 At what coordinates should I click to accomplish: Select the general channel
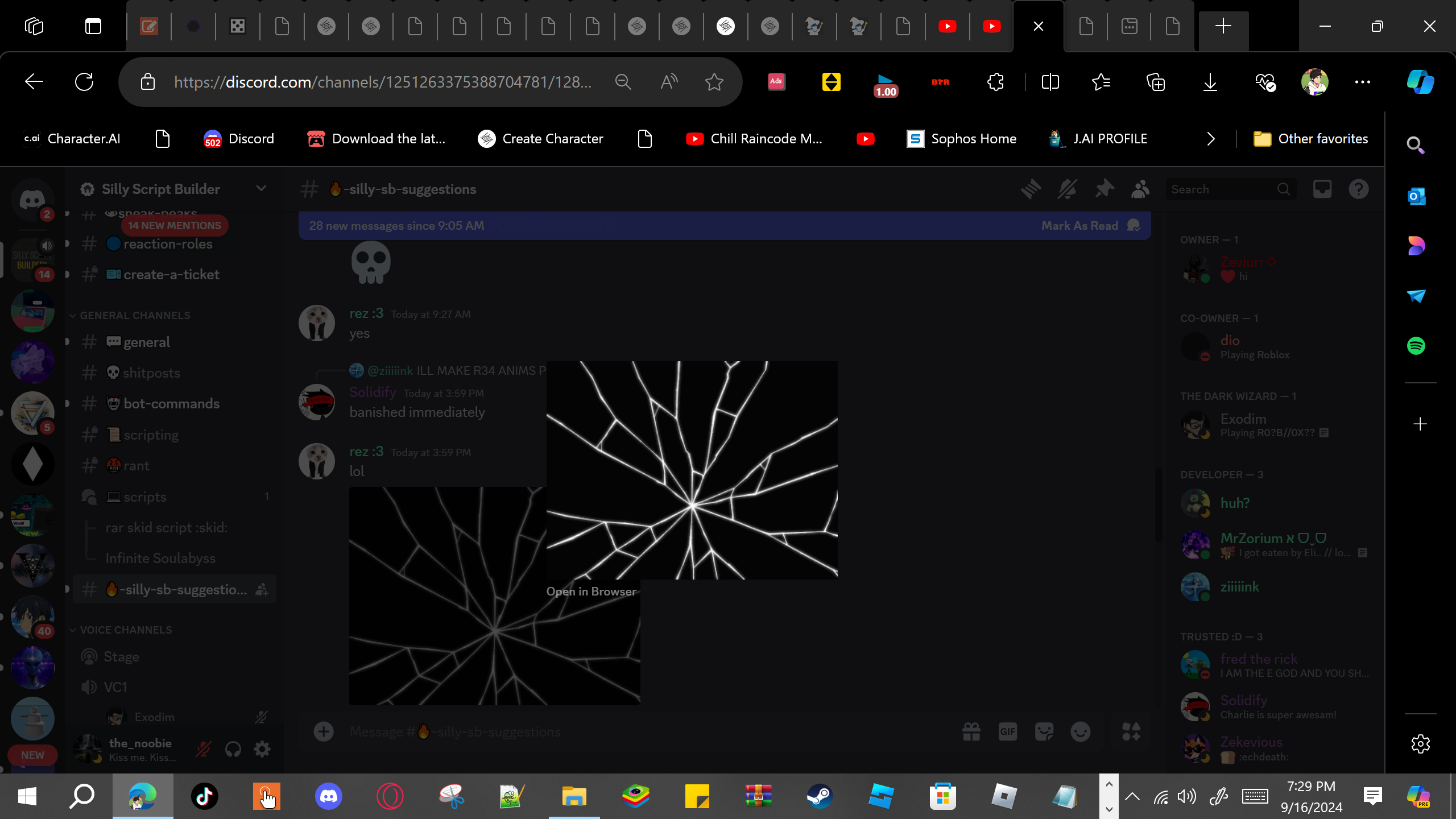172,342
